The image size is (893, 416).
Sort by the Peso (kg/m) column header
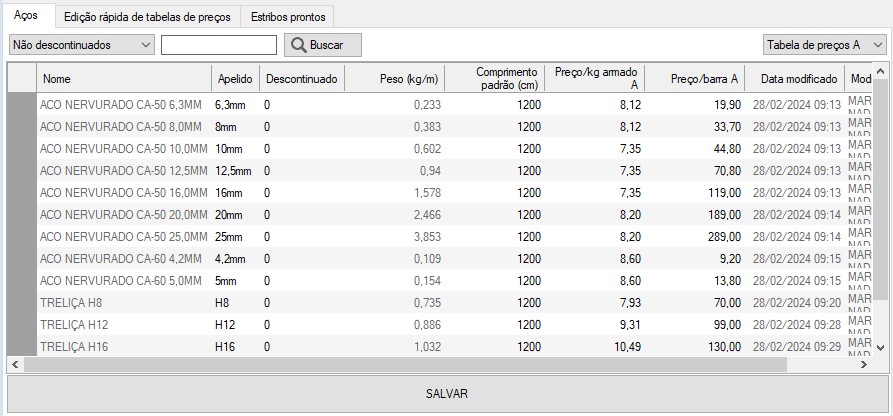click(394, 78)
